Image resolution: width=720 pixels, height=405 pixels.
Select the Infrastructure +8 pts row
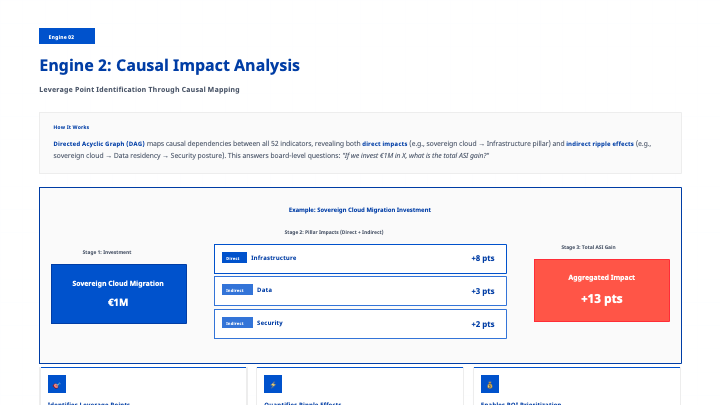point(360,258)
